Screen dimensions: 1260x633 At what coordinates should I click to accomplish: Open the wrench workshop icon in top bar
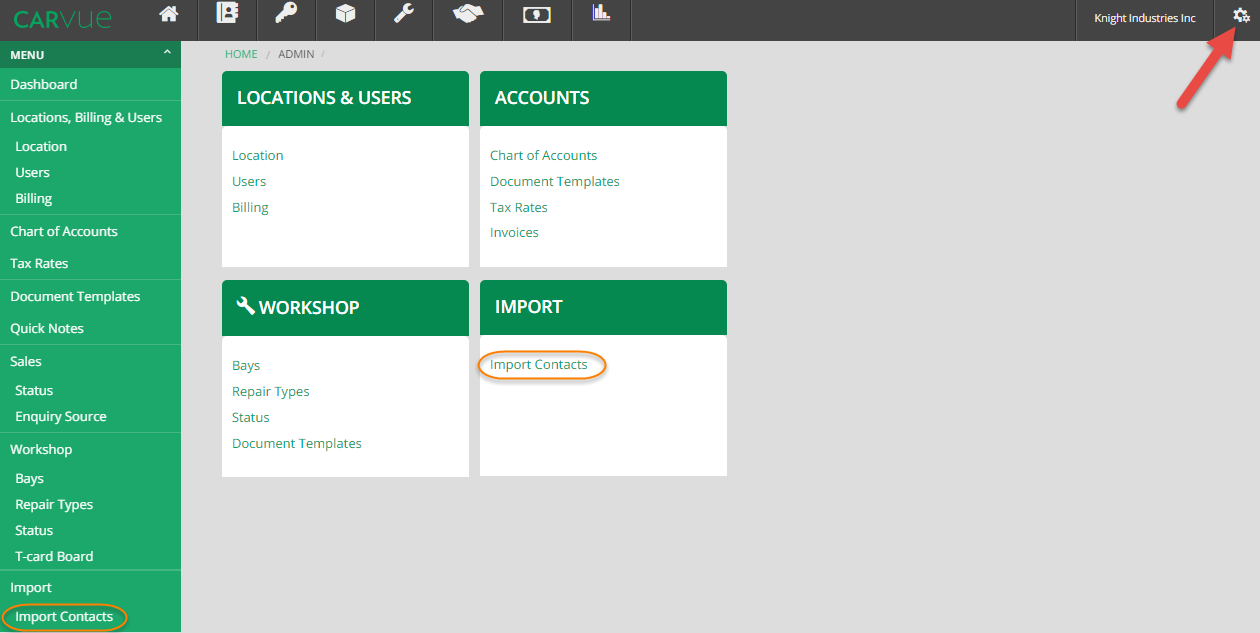(404, 14)
